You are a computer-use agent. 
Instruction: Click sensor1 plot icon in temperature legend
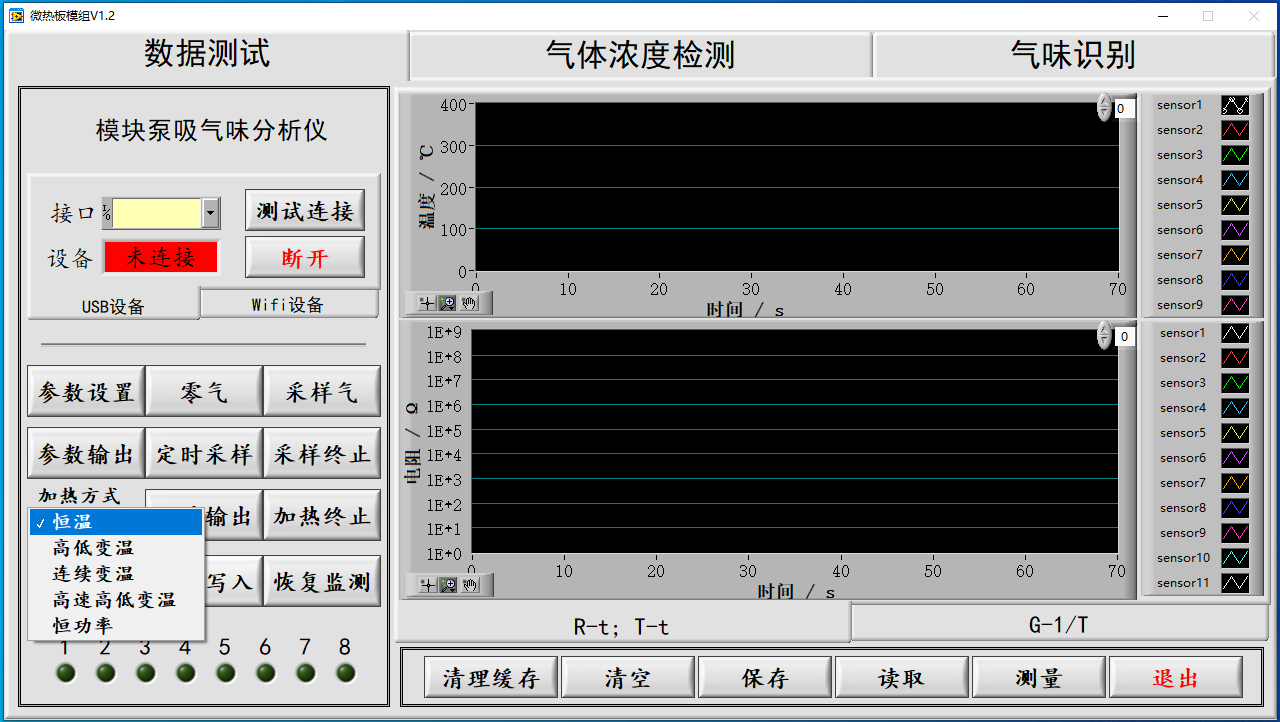coord(1235,105)
